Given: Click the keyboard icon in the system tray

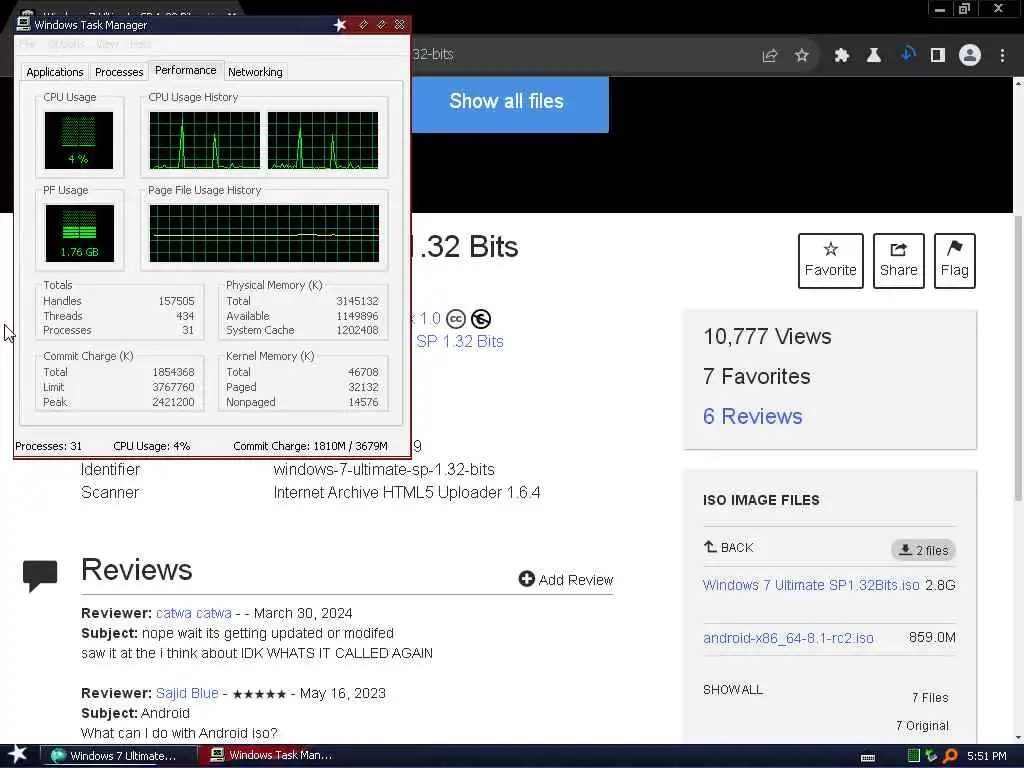Looking at the screenshot, I should pos(868,758).
